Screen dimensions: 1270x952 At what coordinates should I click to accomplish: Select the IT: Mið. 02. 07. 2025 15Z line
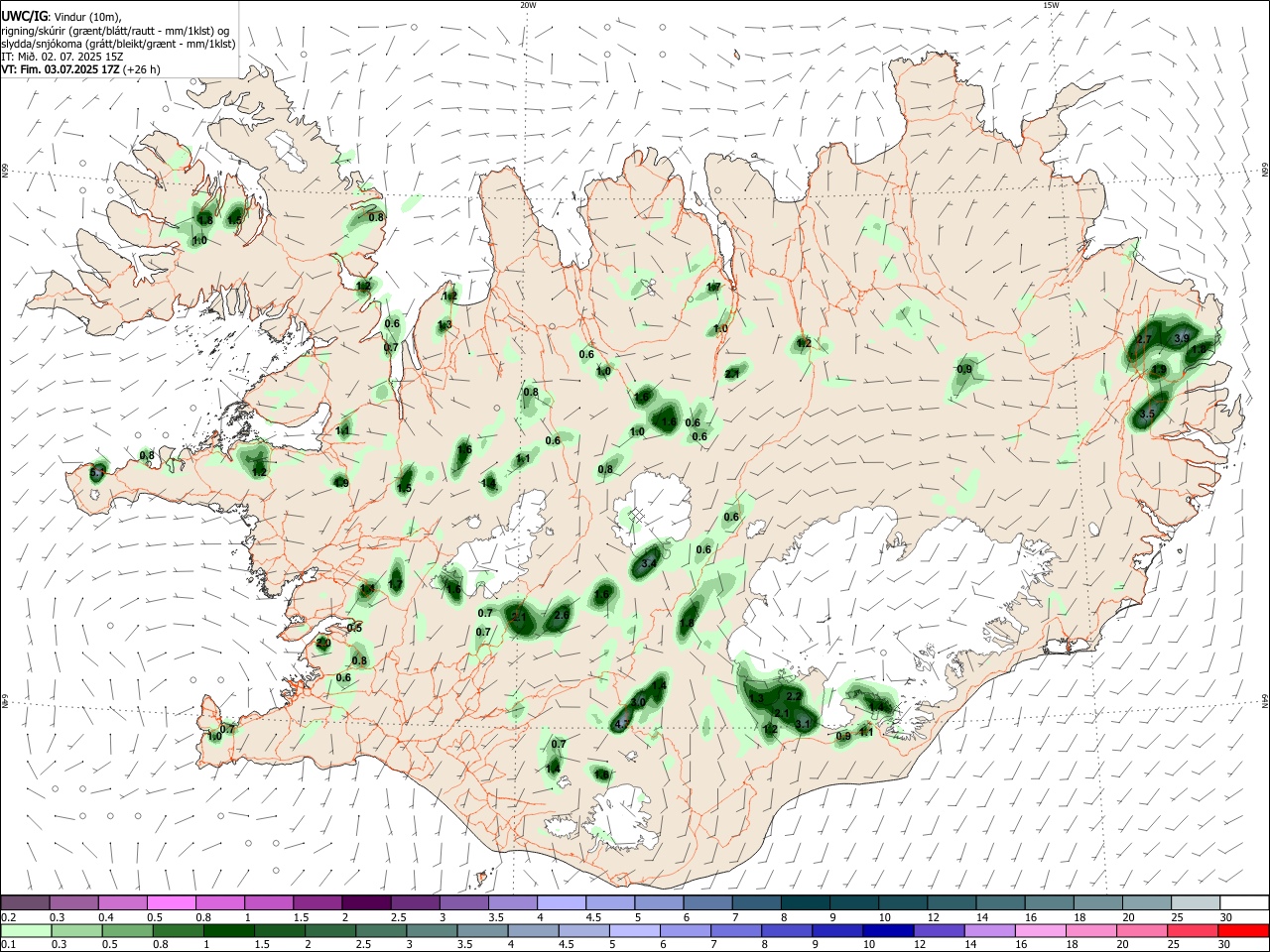click(x=63, y=57)
